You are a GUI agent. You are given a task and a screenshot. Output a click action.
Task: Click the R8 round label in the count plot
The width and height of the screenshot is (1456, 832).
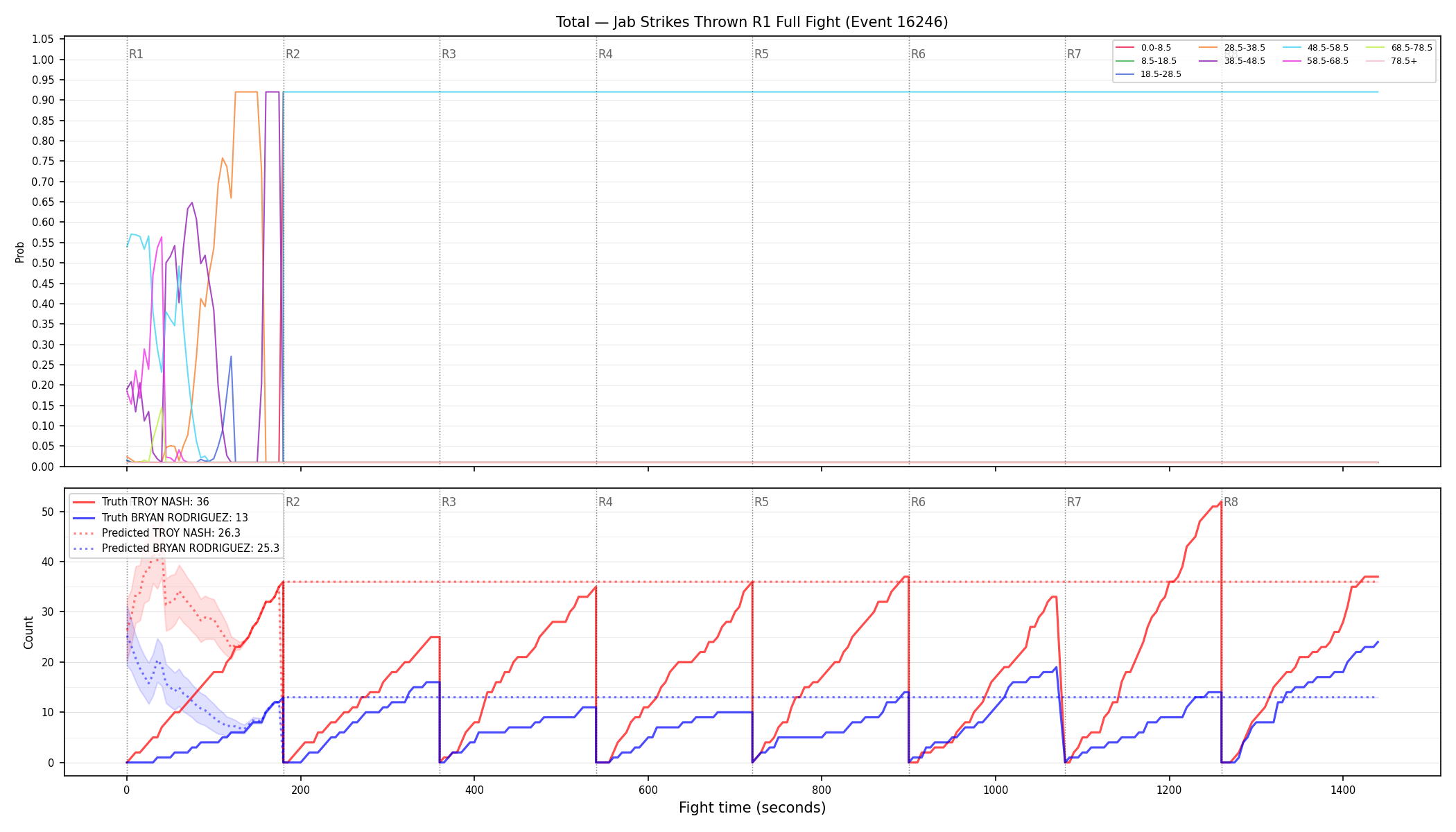pos(1231,502)
